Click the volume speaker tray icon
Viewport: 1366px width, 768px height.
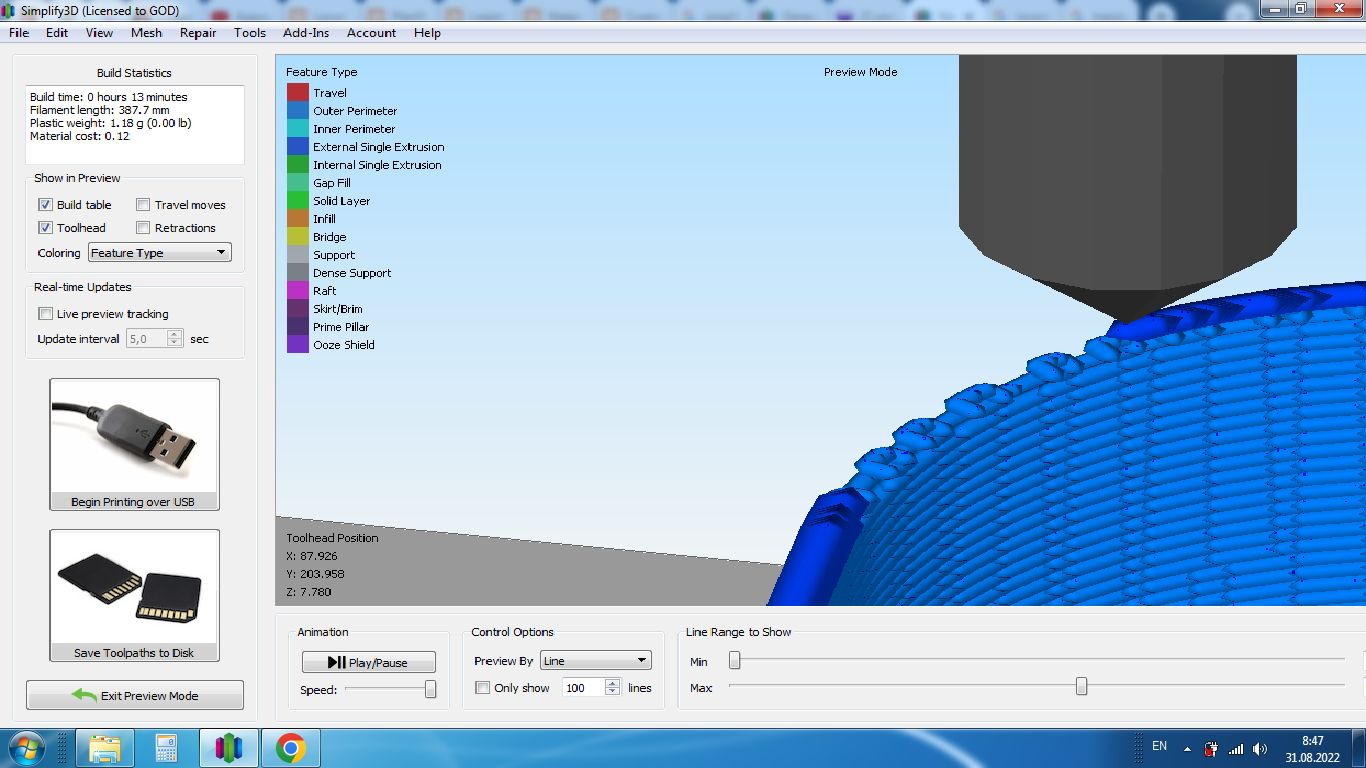click(x=1260, y=748)
